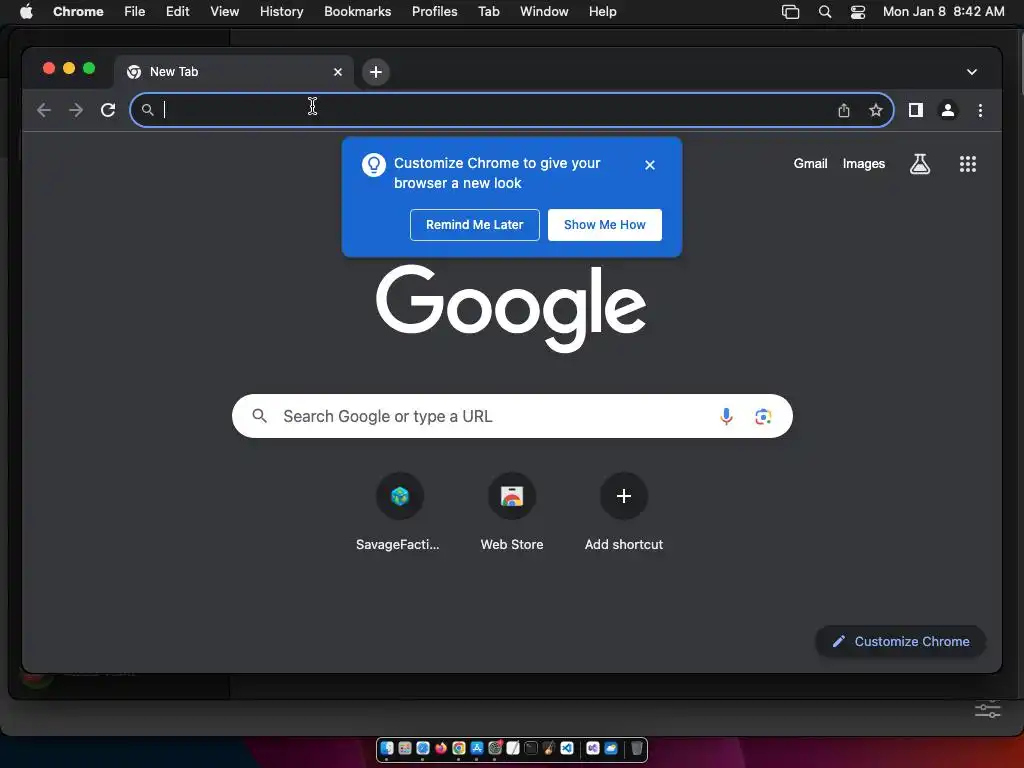Open the App Store from the Dock
Image resolution: width=1024 pixels, height=768 pixels.
[477, 748]
